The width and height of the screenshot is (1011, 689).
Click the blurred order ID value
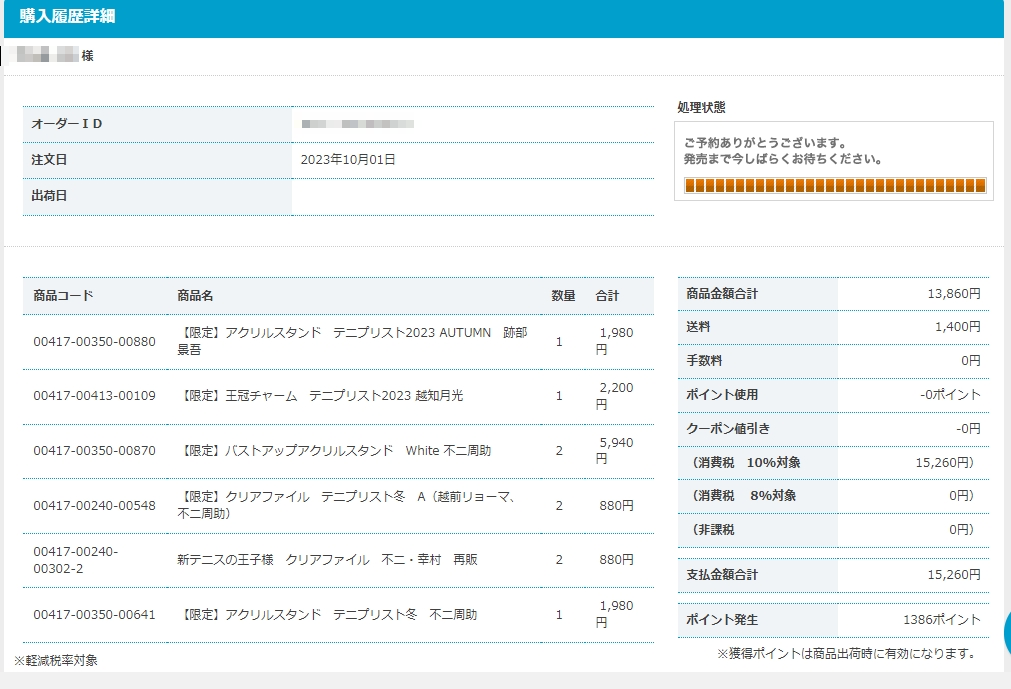(x=358, y=124)
